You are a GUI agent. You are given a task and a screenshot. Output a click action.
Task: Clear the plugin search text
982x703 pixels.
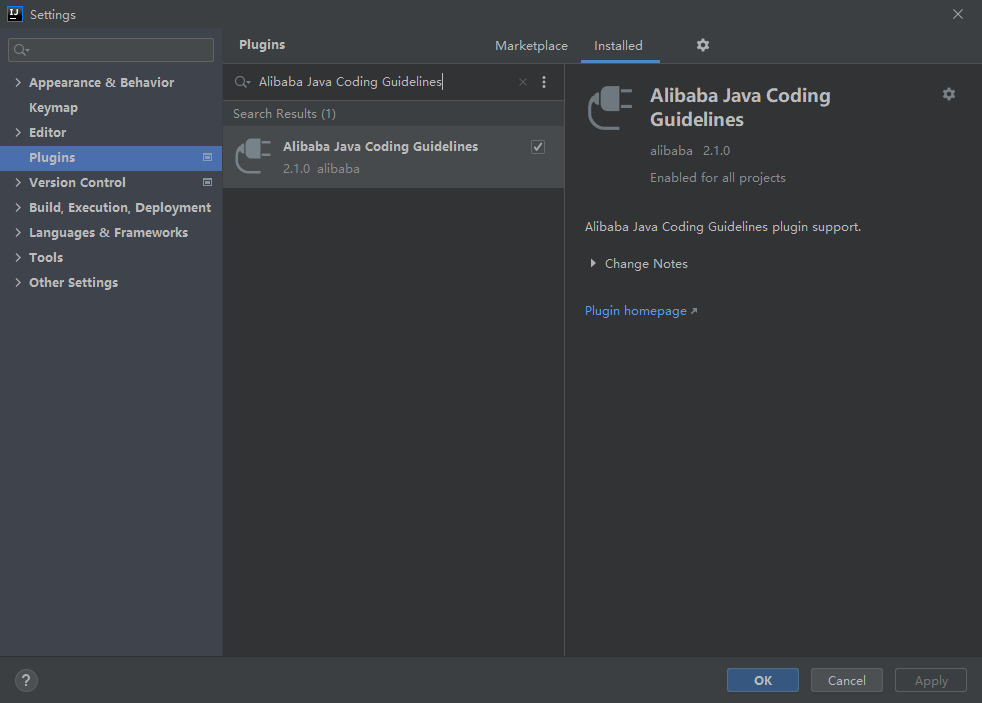[522, 82]
